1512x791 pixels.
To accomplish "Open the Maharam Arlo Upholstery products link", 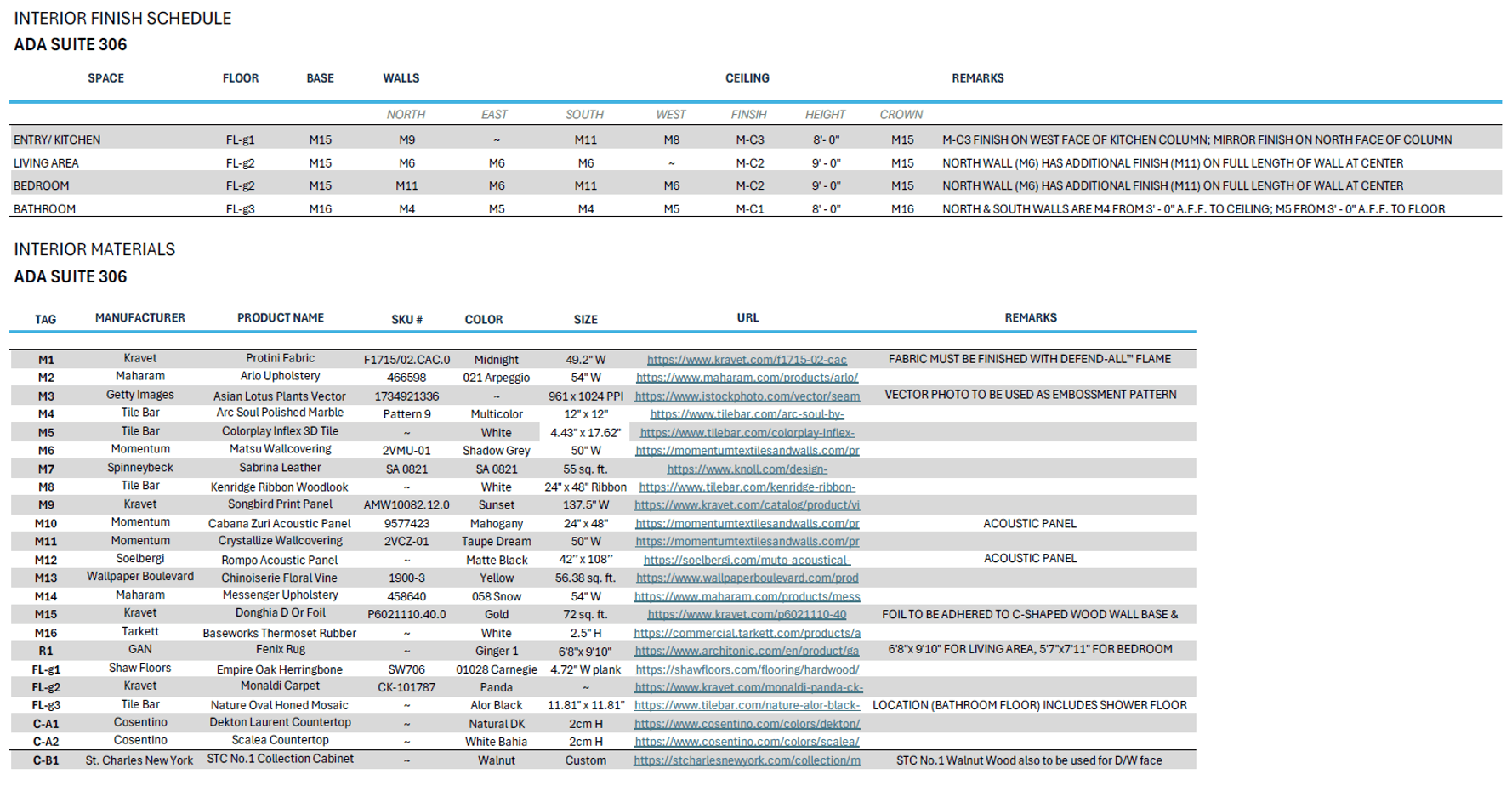I will (x=746, y=378).
